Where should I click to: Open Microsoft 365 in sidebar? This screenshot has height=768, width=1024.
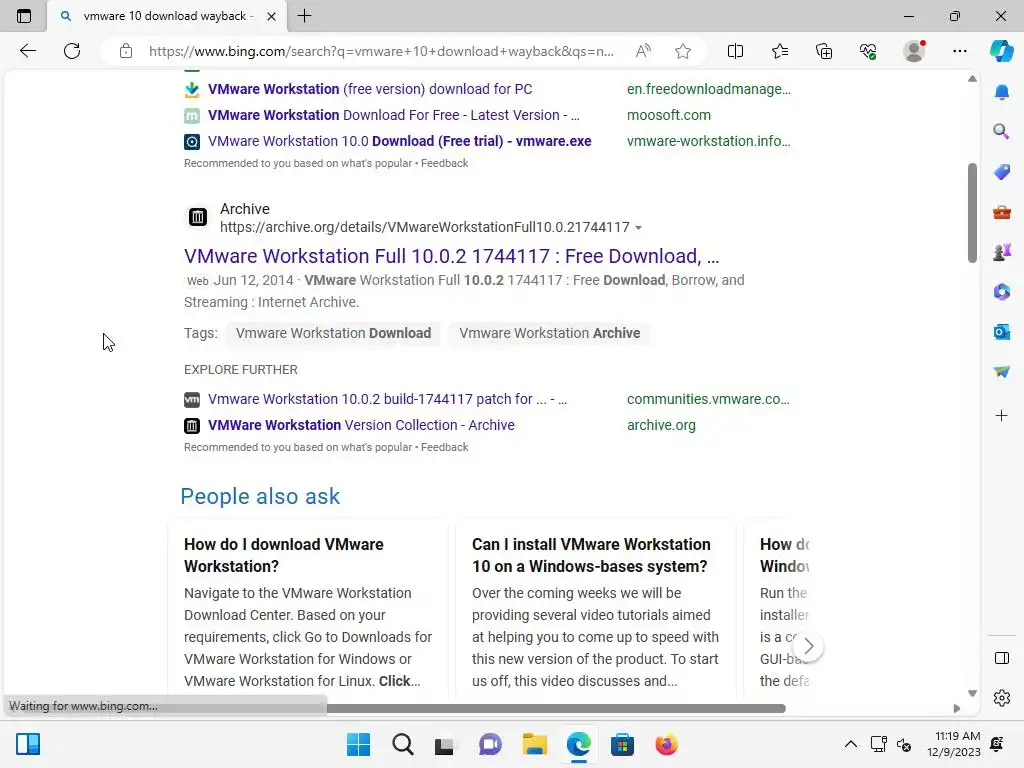[1002, 292]
